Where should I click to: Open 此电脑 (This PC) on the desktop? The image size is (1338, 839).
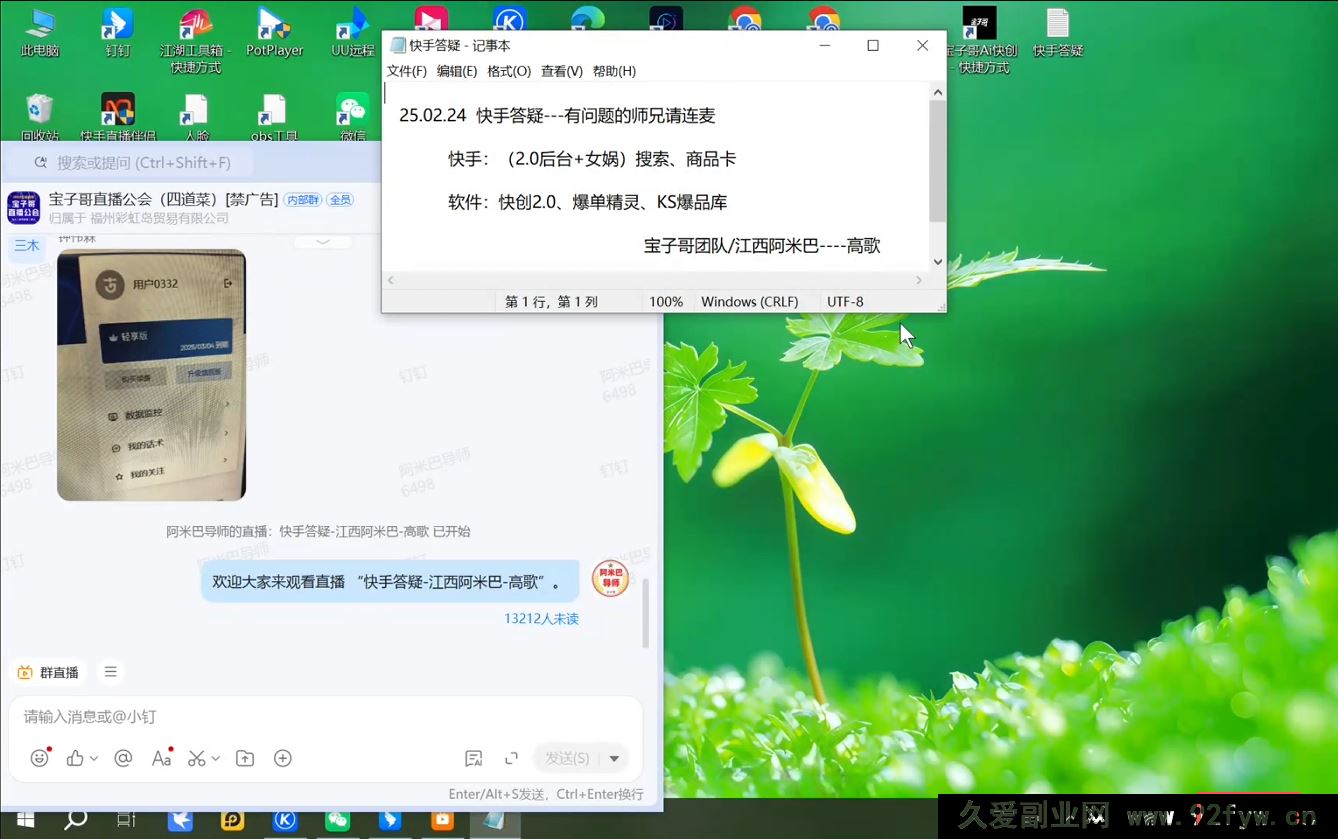[x=39, y=30]
